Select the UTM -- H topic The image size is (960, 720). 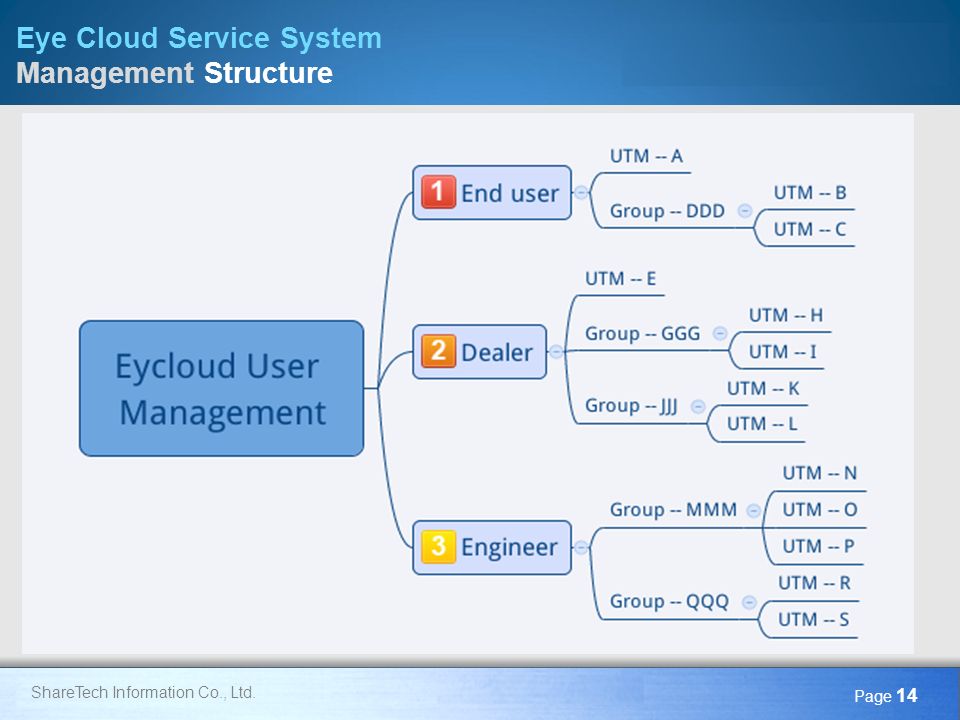tap(786, 315)
